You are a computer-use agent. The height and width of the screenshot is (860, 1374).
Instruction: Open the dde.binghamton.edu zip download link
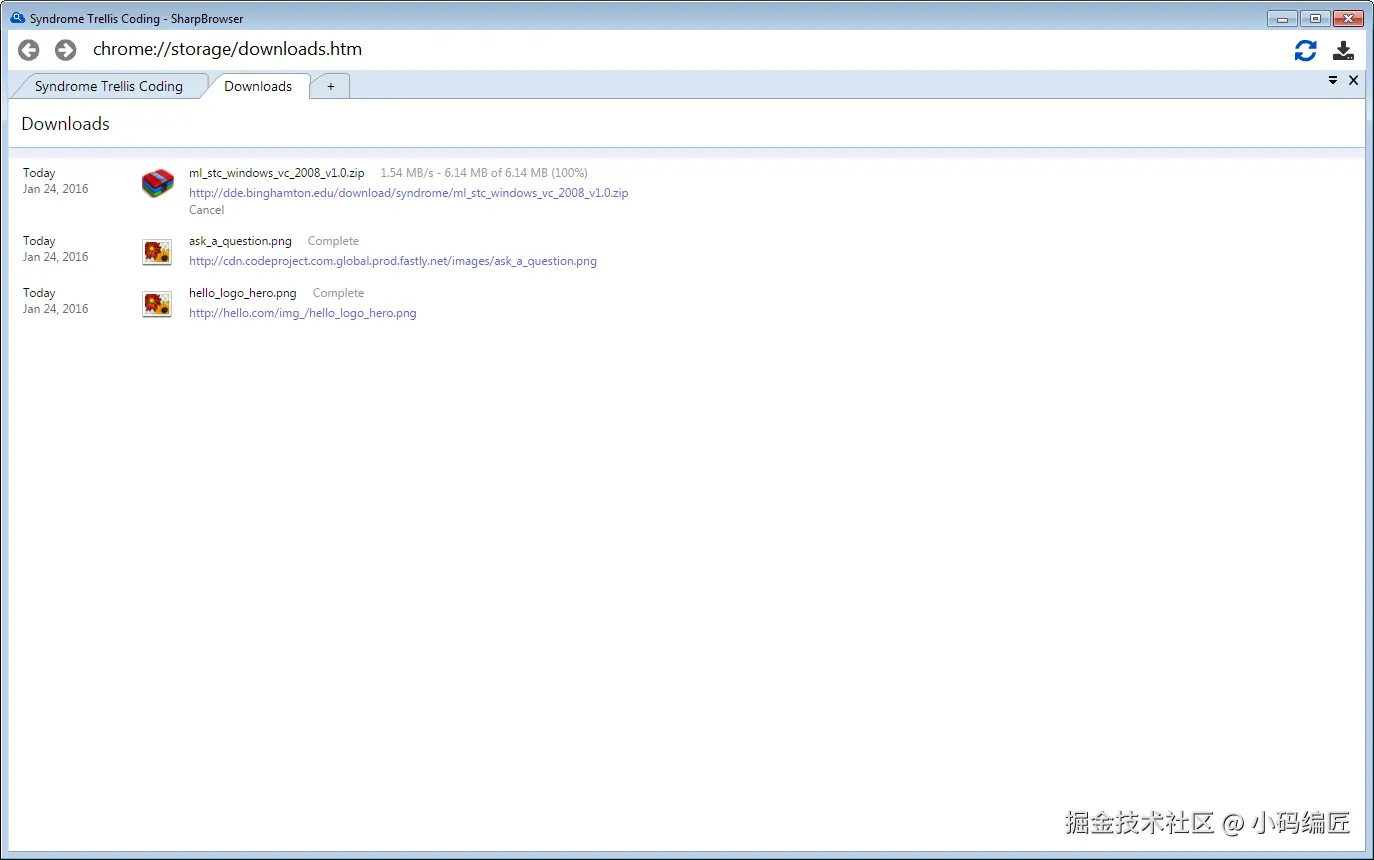tap(409, 193)
